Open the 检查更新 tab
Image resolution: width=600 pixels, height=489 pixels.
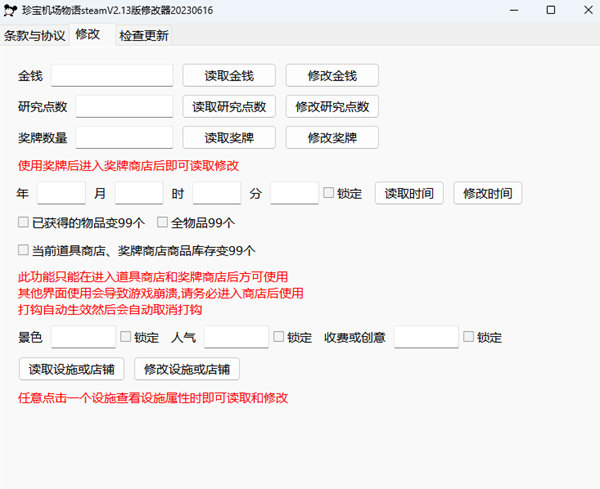(x=144, y=36)
